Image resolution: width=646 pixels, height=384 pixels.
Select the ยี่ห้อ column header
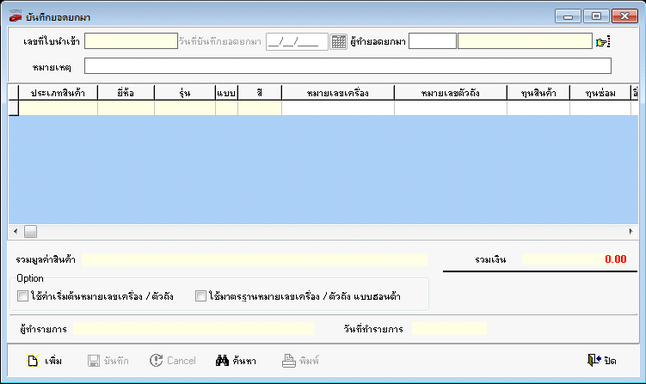coord(126,93)
